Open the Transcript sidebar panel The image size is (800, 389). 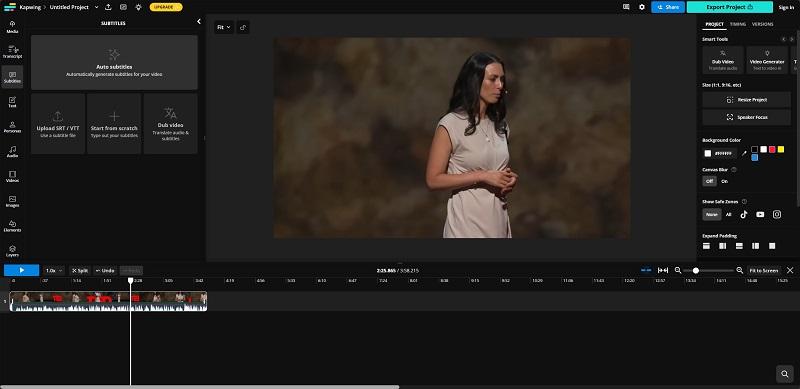click(x=12, y=52)
